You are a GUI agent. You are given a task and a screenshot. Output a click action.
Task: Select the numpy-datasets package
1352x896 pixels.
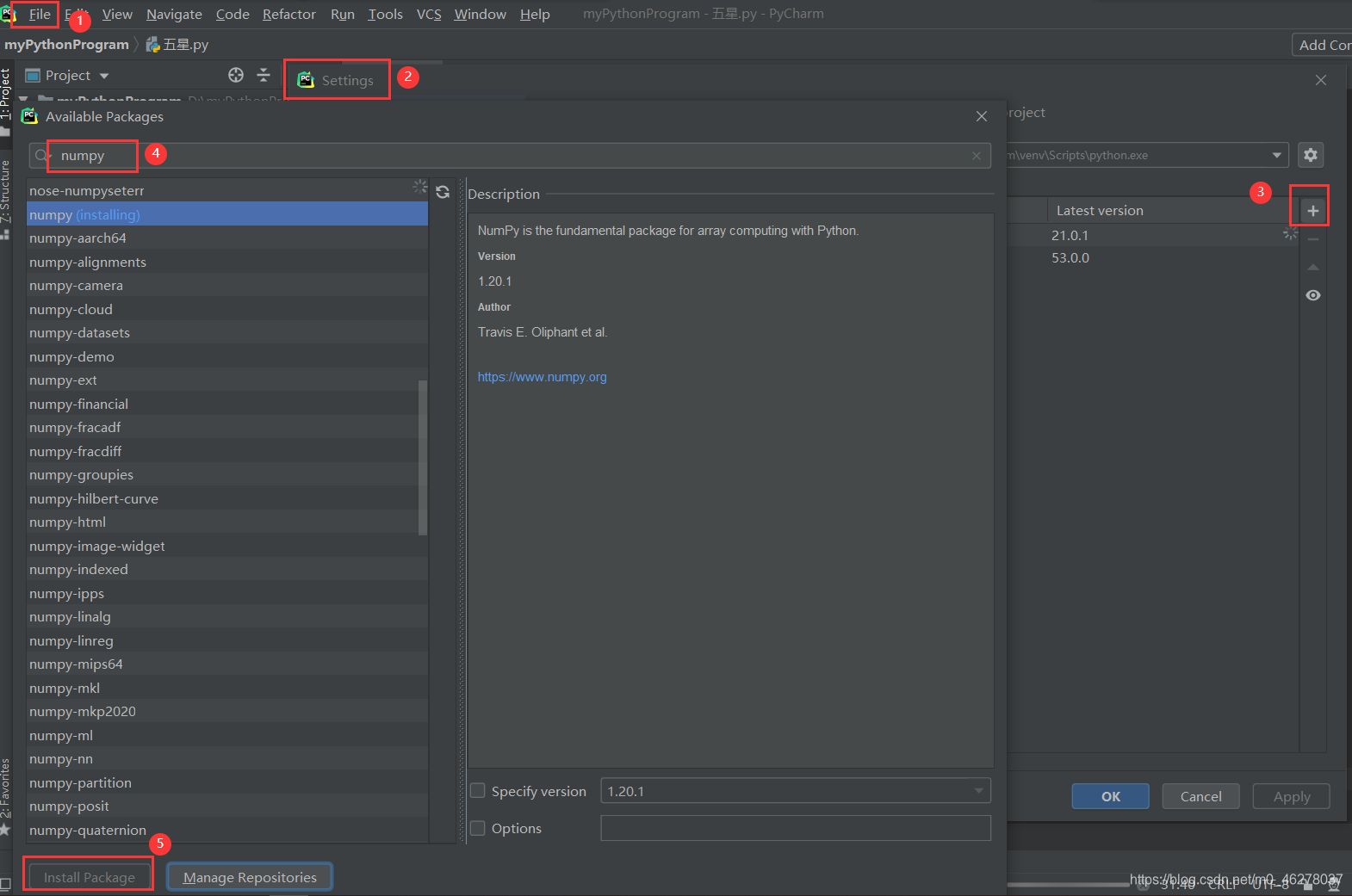pos(227,332)
